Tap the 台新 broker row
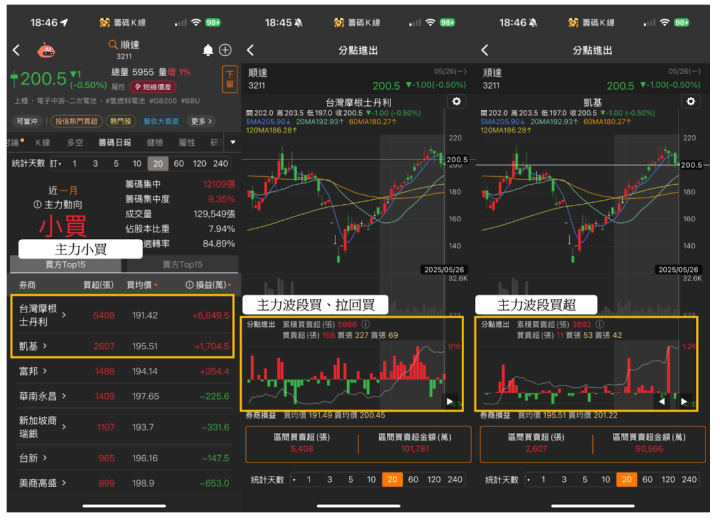 click(124, 458)
